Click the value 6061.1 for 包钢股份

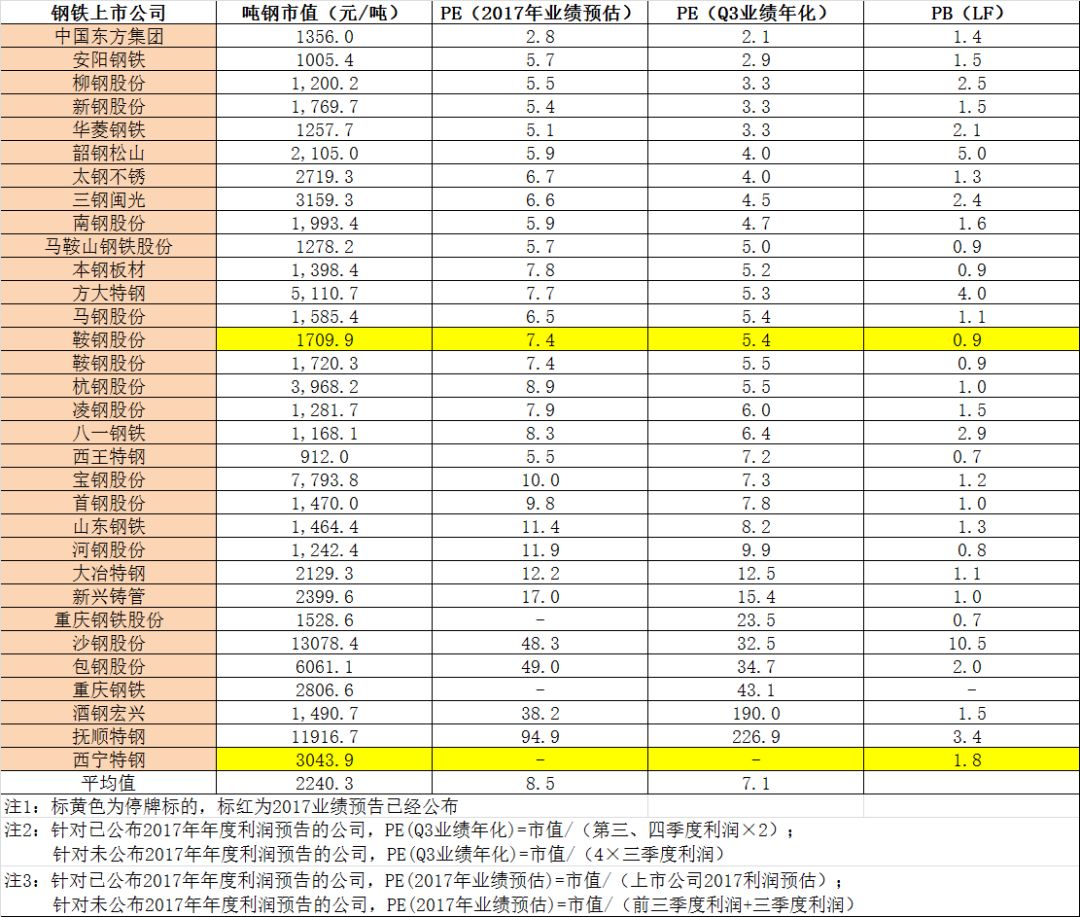pyautogui.click(x=324, y=668)
